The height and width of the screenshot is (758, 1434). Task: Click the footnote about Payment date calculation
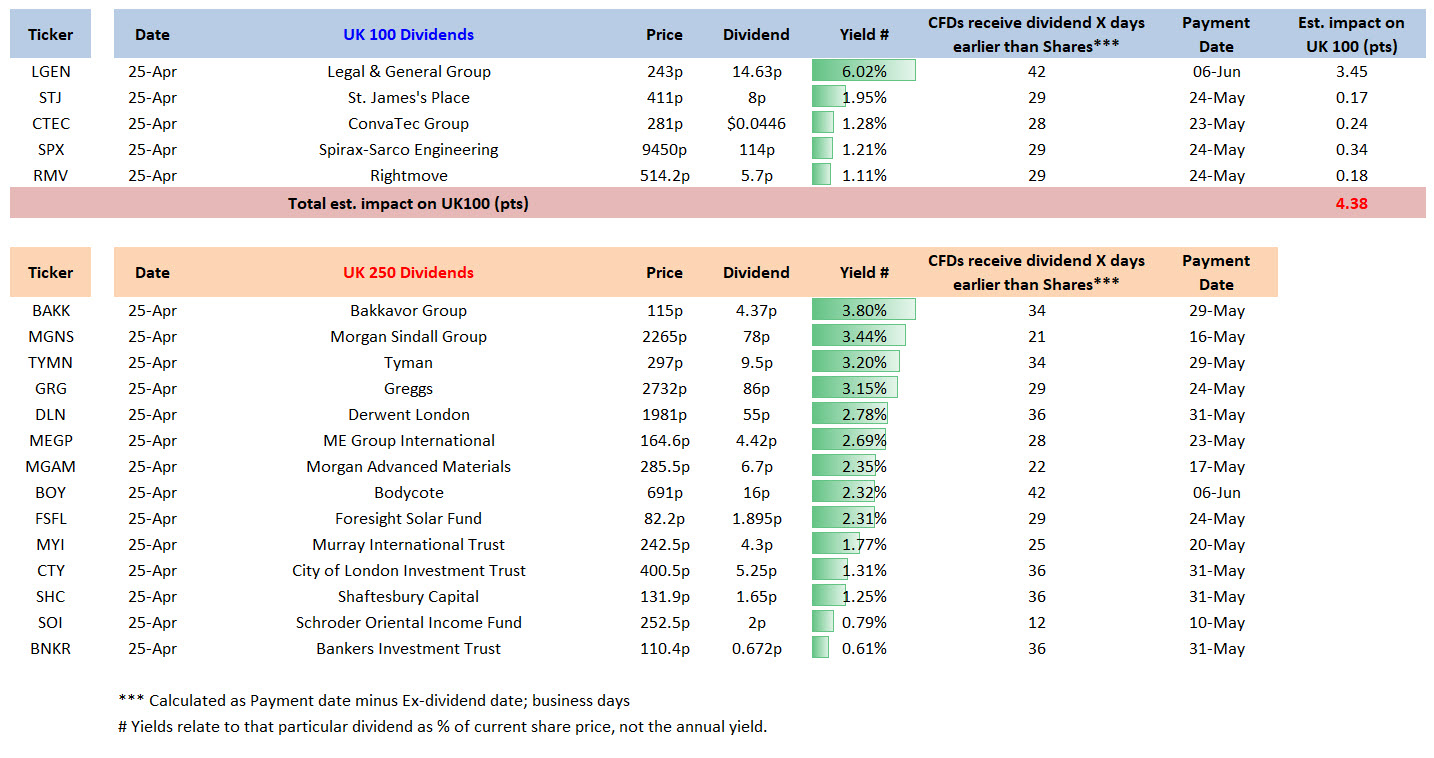click(374, 700)
